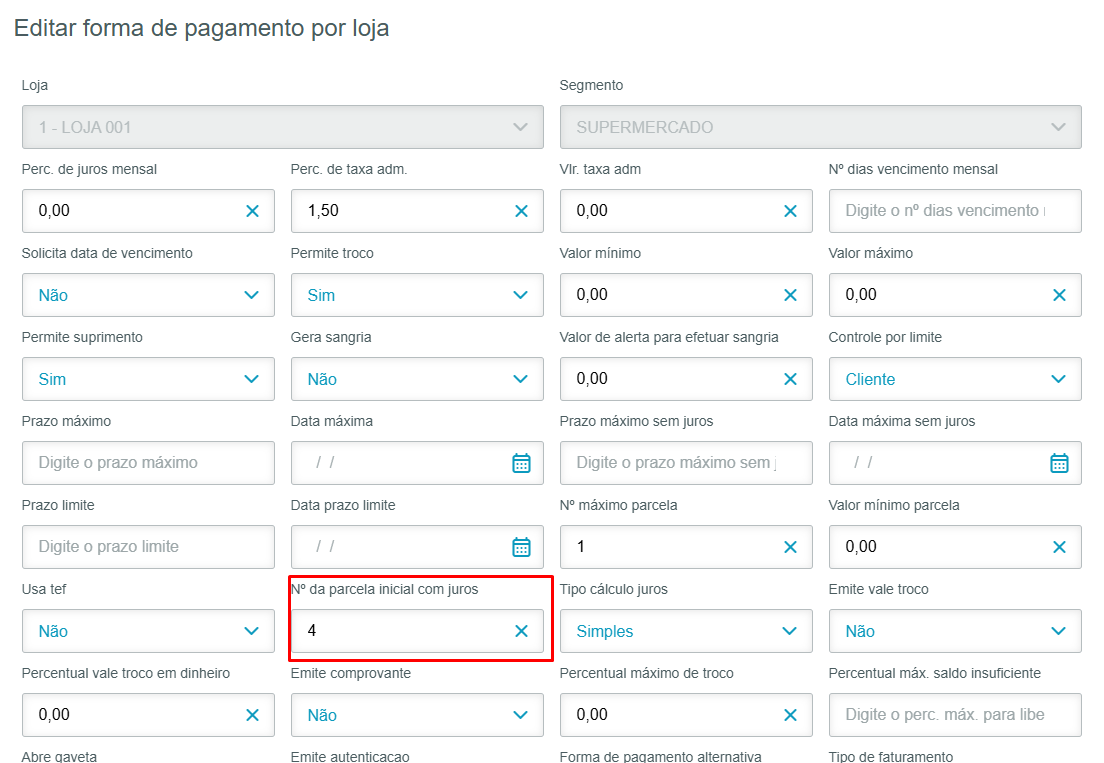This screenshot has width=1104, height=763.
Task: Click the Prazo máximo input field
Action: click(x=148, y=463)
